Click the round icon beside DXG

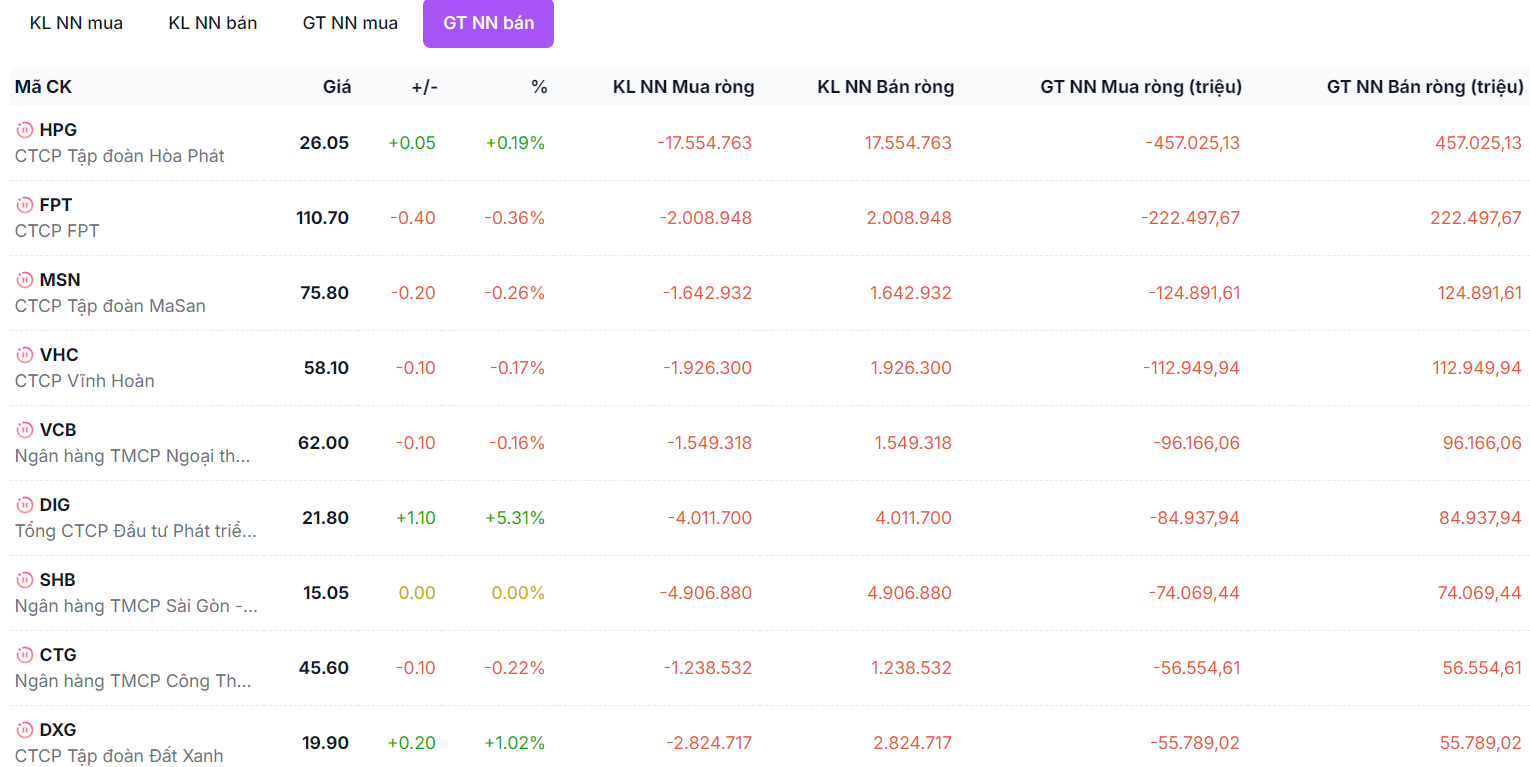coord(24,730)
